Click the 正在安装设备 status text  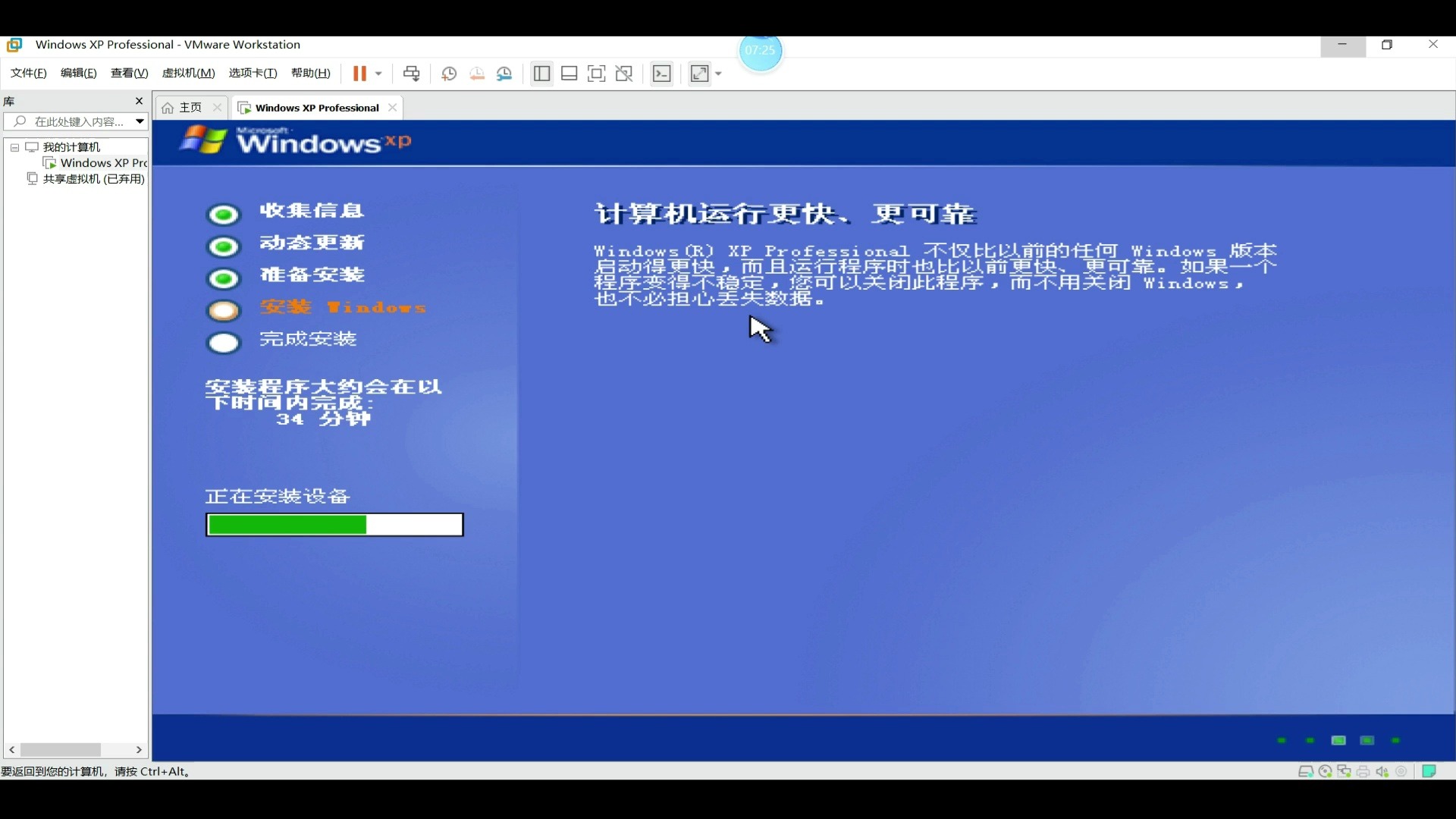278,497
